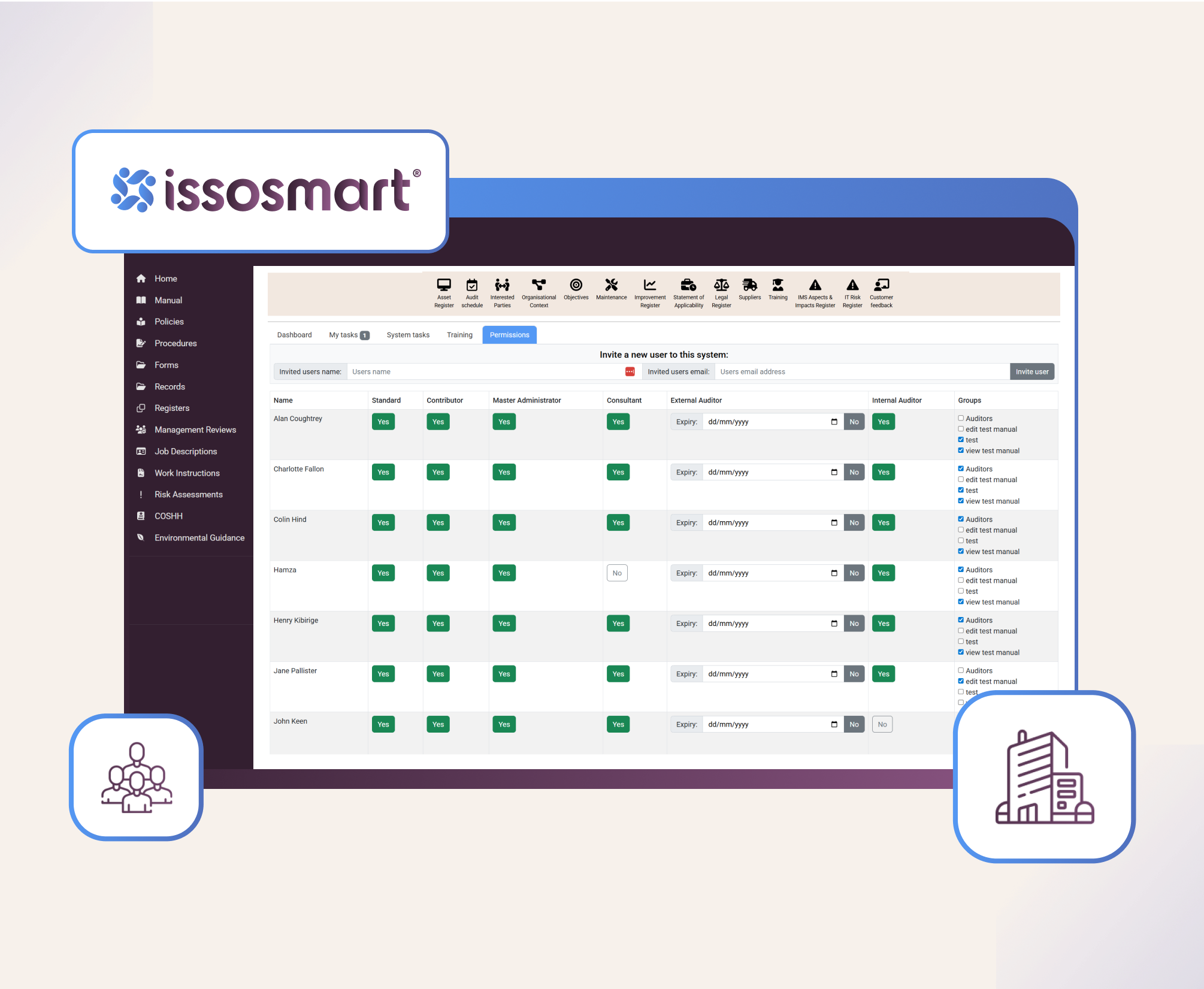Click the Legal Register scales icon
The height and width of the screenshot is (989, 1204).
(x=721, y=286)
